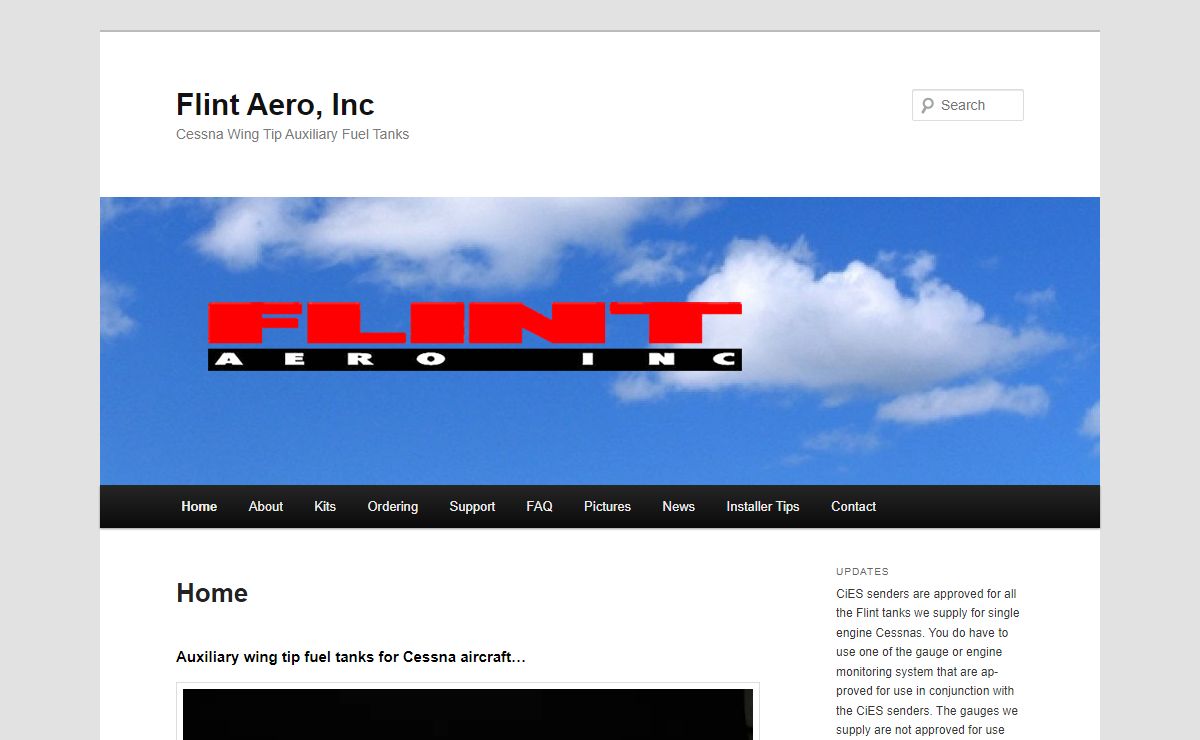
Task: View the FAQ page
Action: click(x=539, y=506)
